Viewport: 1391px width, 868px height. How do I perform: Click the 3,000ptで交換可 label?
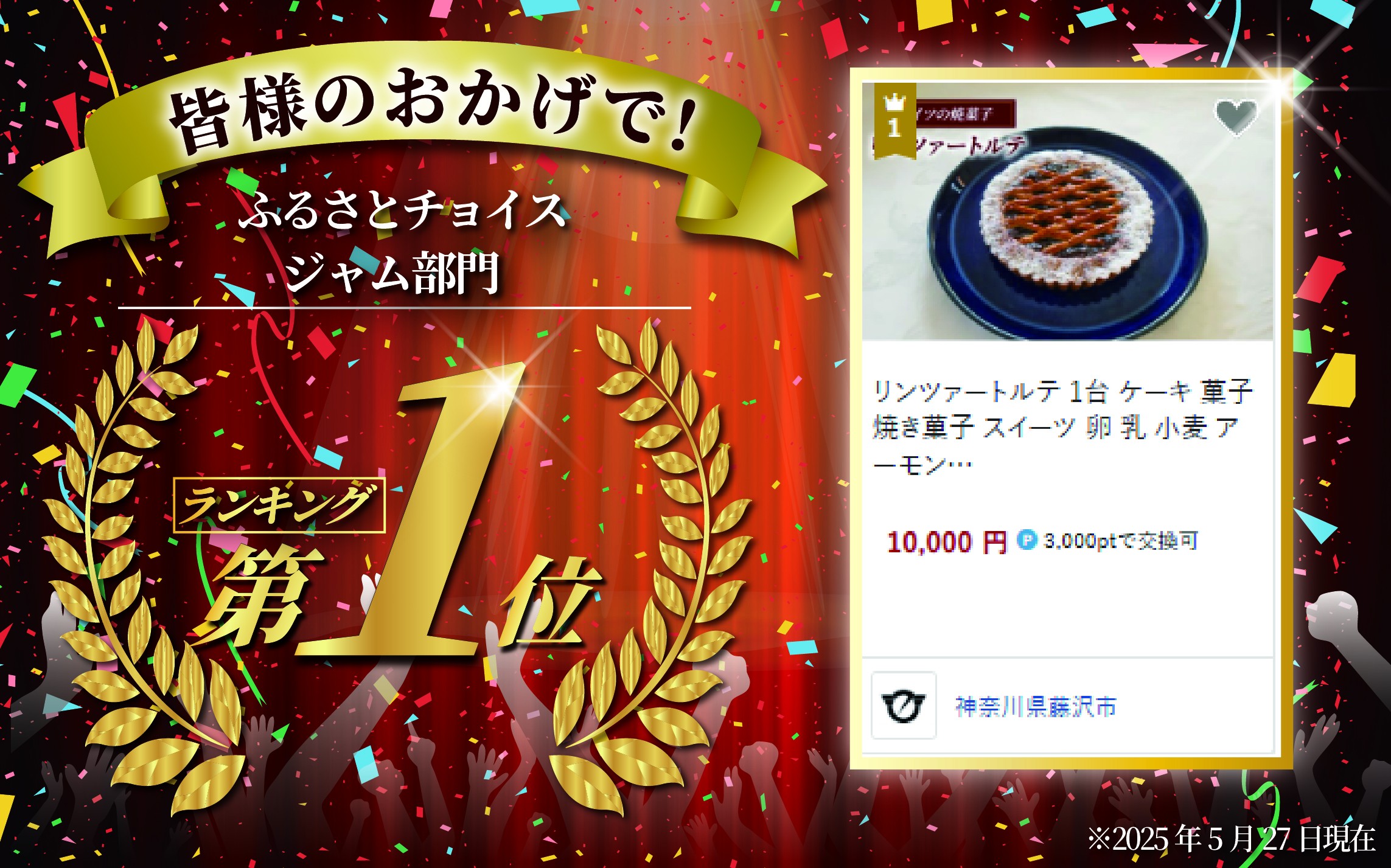tap(1121, 540)
